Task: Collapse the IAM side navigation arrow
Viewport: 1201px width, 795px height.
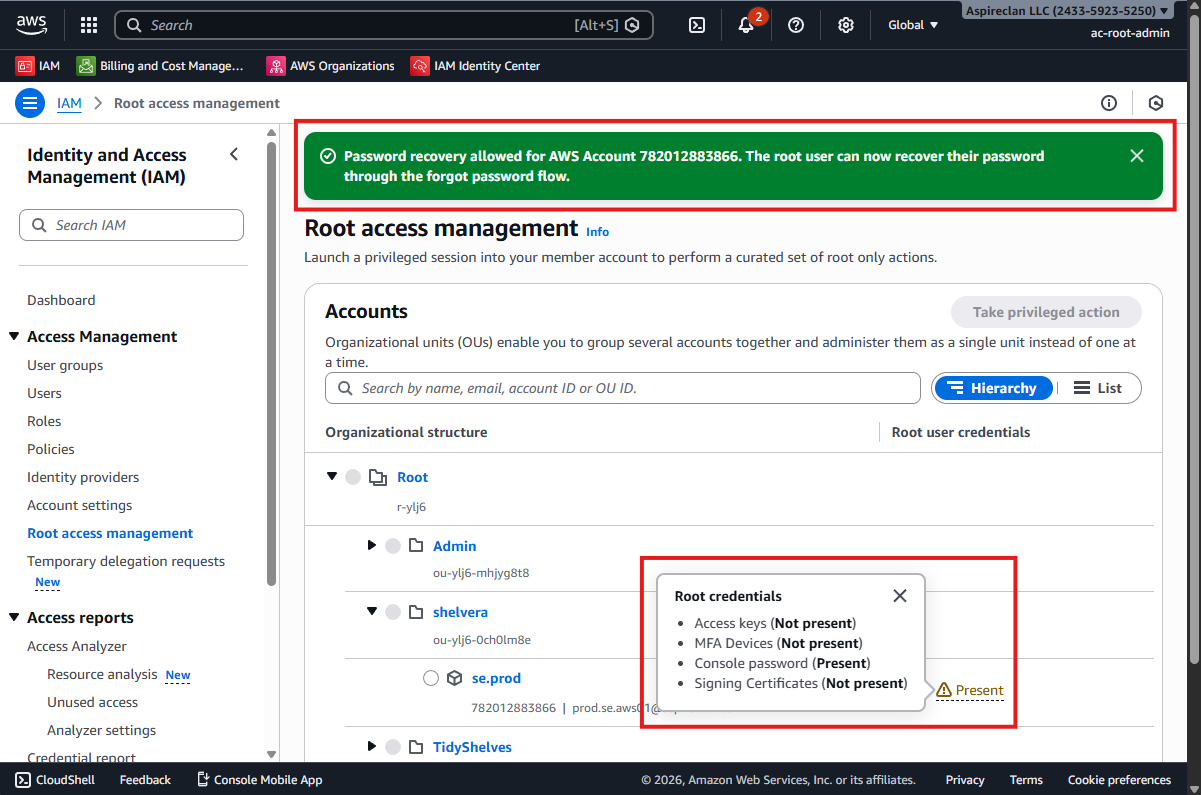Action: click(234, 154)
